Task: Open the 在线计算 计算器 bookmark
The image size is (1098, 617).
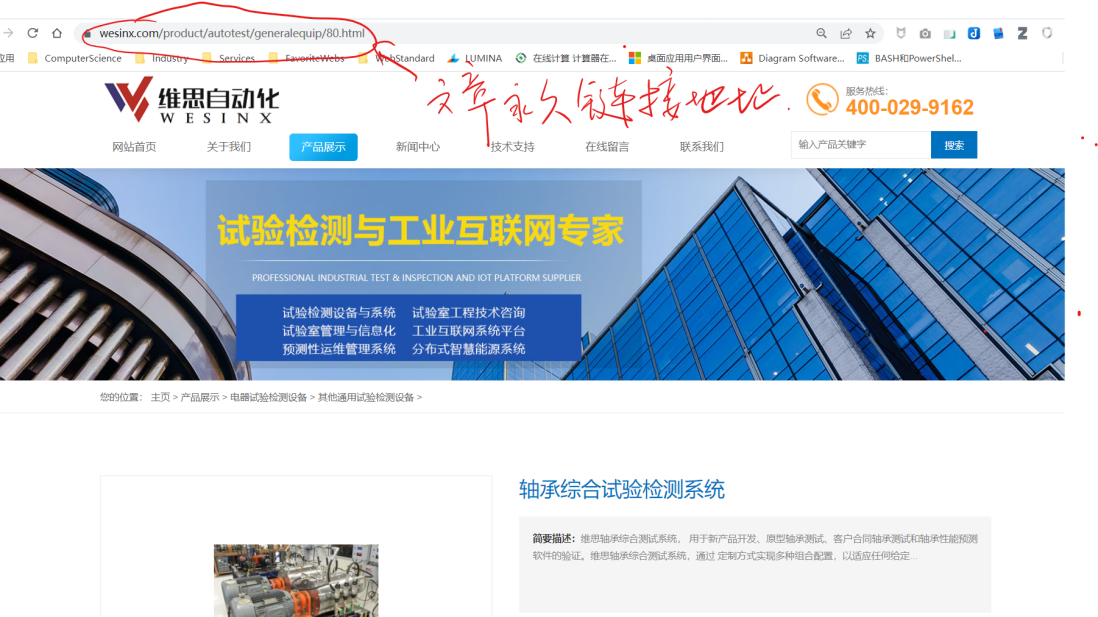Action: (566, 58)
